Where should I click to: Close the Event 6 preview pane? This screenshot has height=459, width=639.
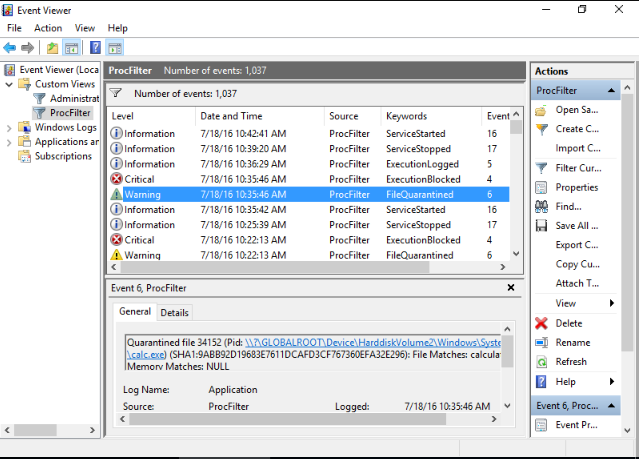pos(511,288)
